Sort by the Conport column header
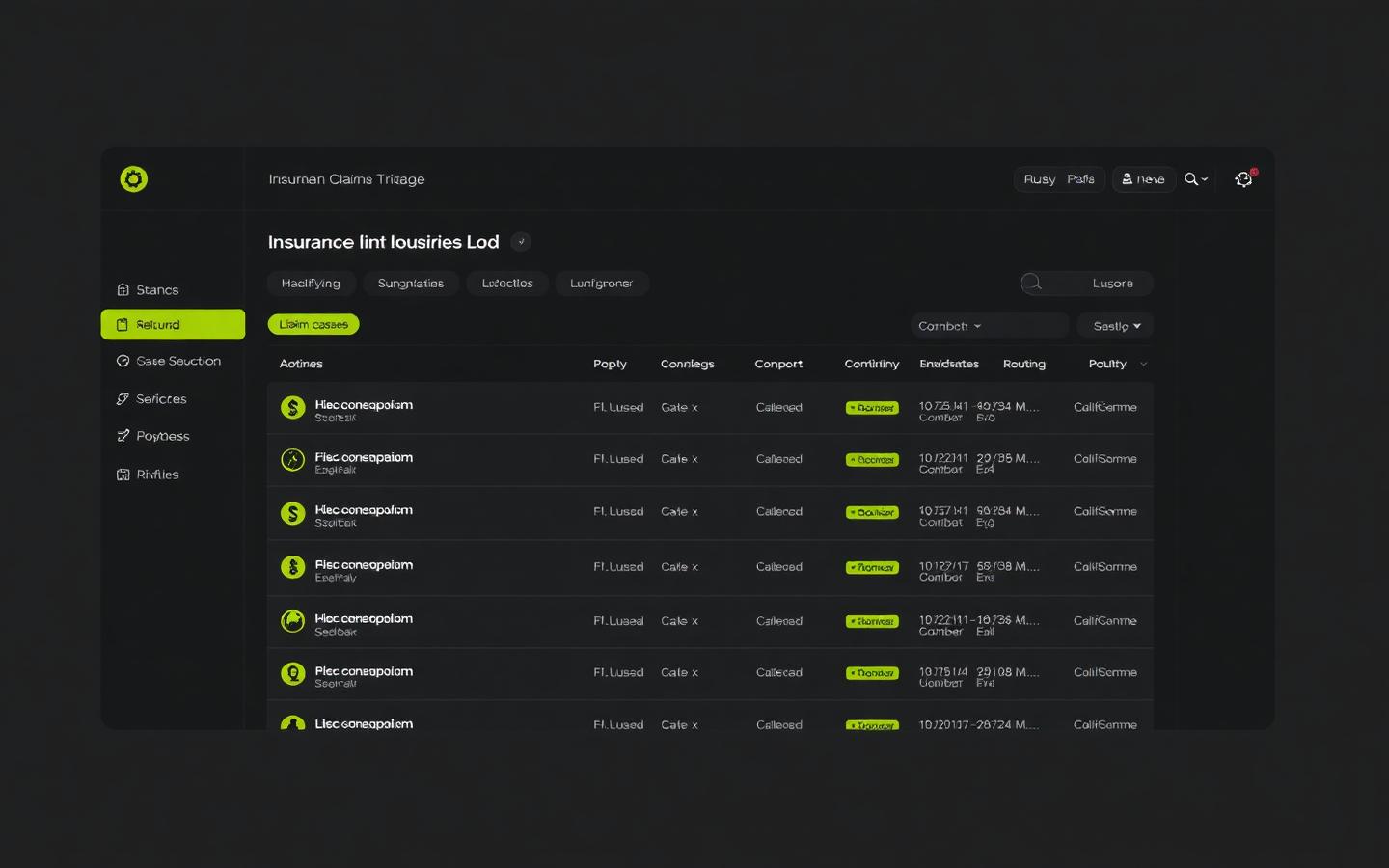The image size is (1389, 868). tap(778, 364)
